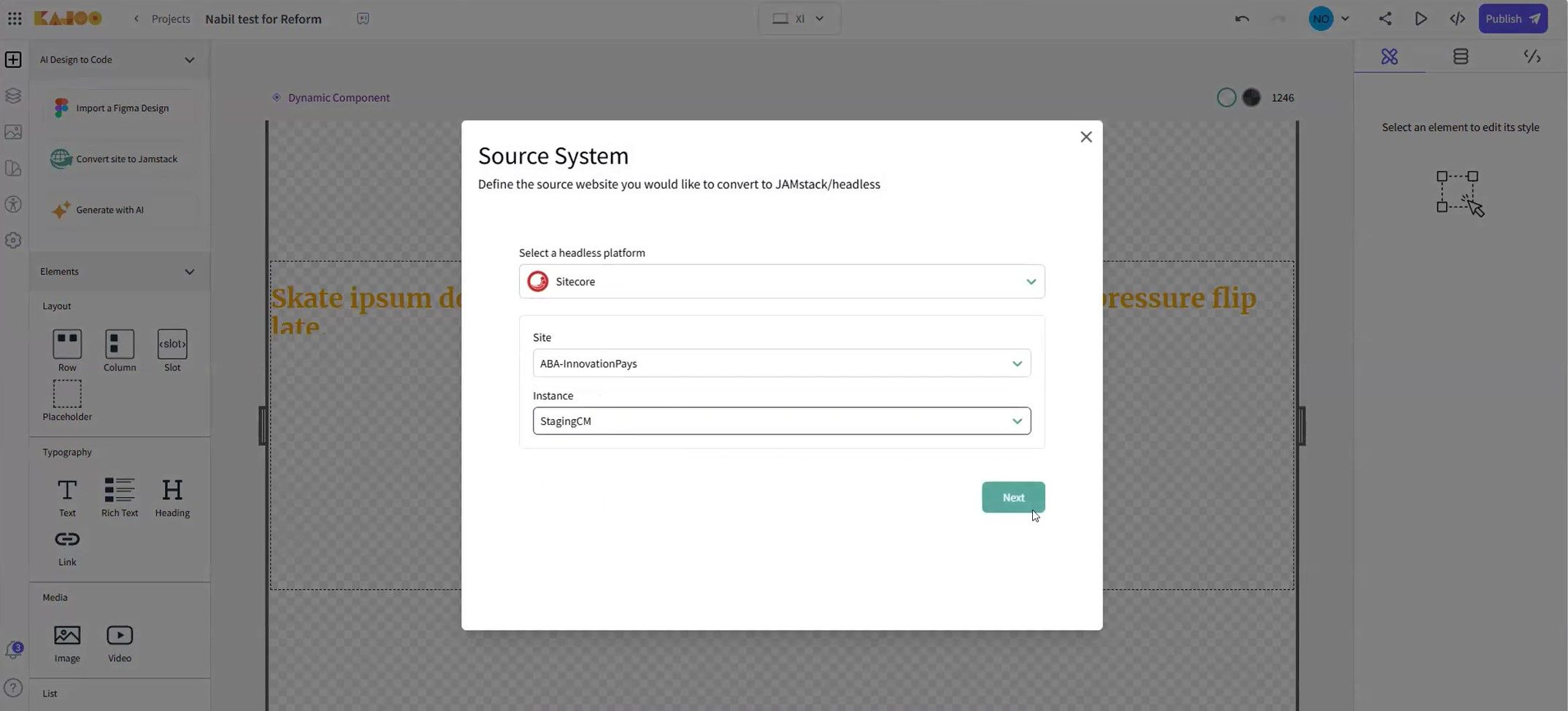Open the NO user avatar menu
This screenshot has height=711, width=1568.
1321,18
